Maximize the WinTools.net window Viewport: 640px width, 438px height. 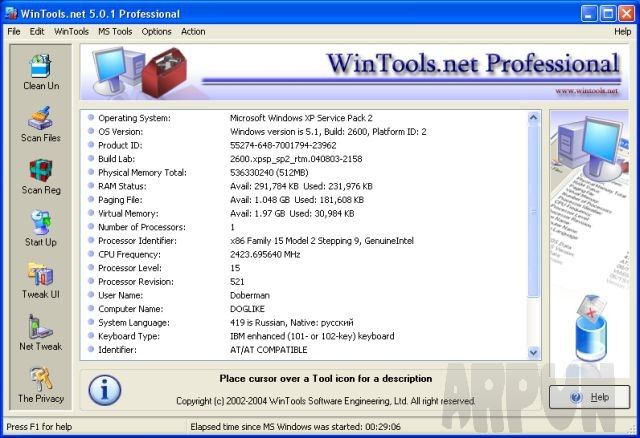point(607,13)
